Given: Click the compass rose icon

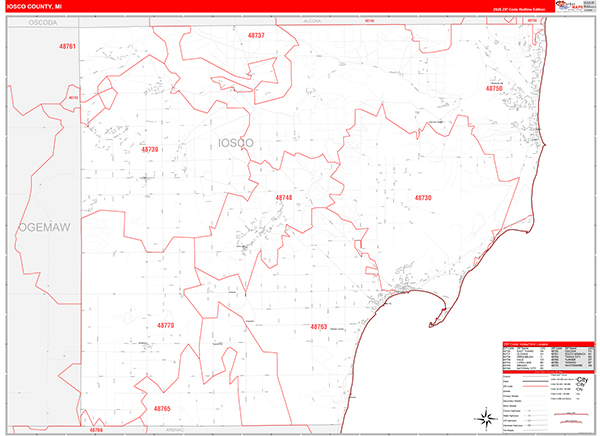Looking at the screenshot, I should click(x=486, y=418).
